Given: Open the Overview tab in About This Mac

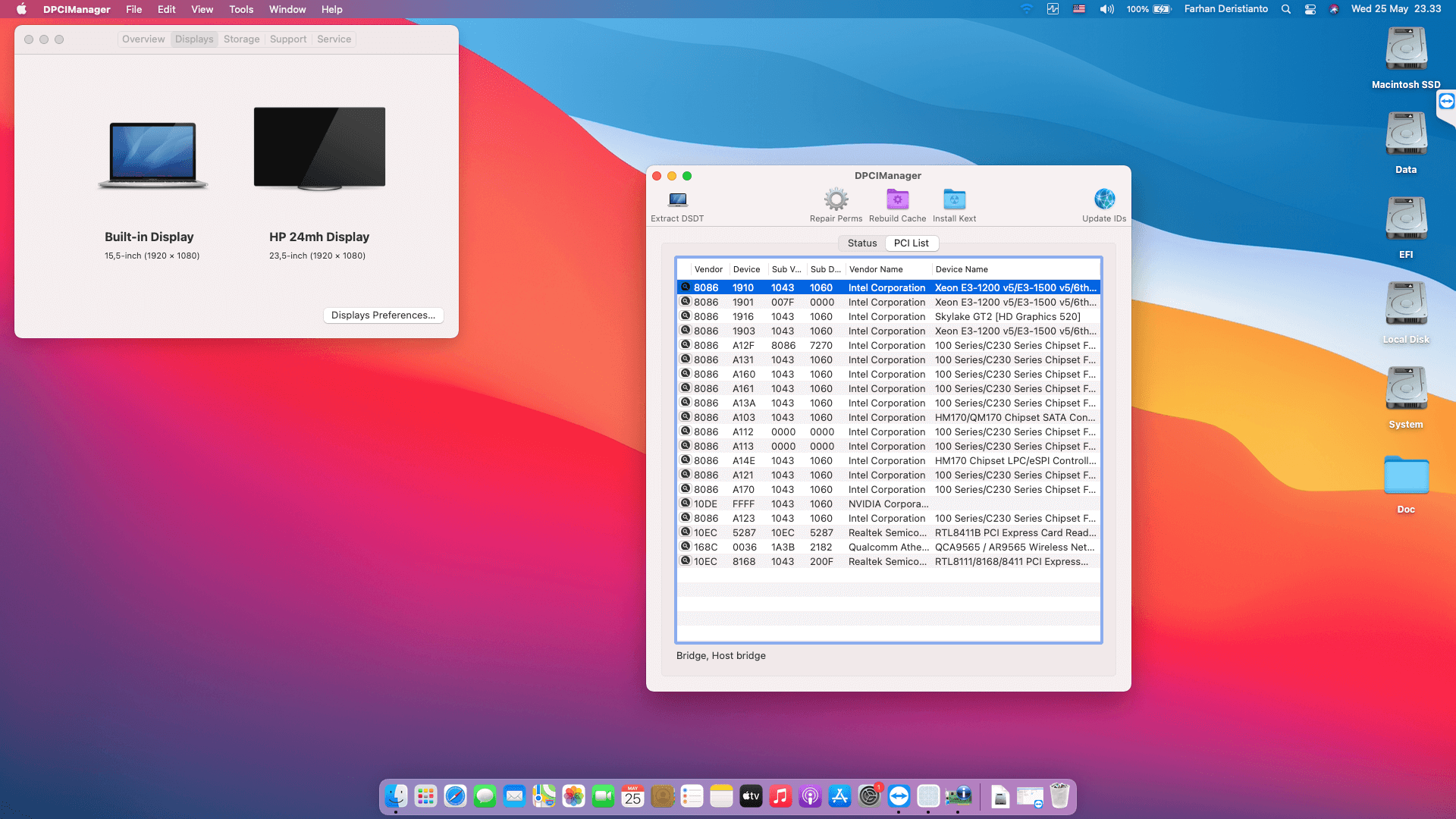Looking at the screenshot, I should click(x=143, y=39).
